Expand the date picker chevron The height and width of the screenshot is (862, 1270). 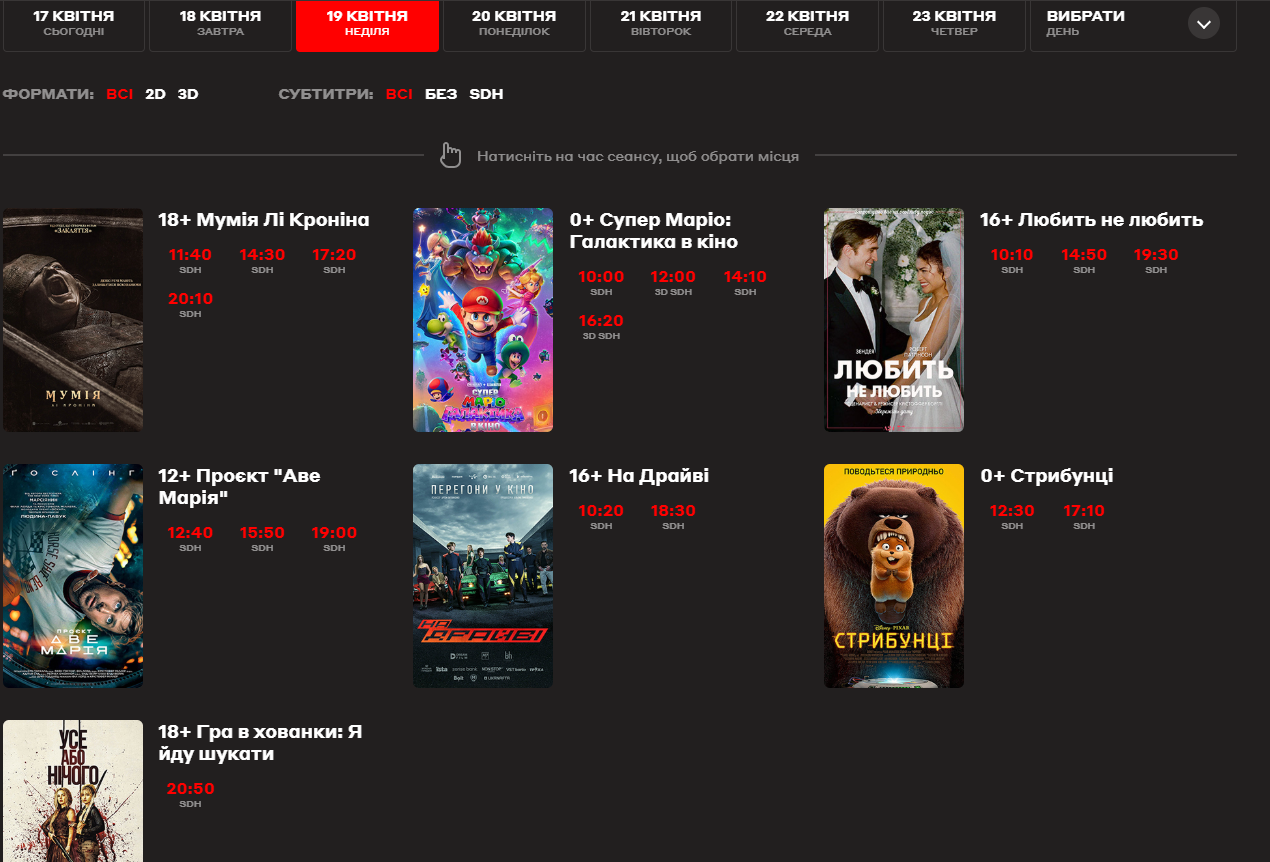tap(1203, 24)
